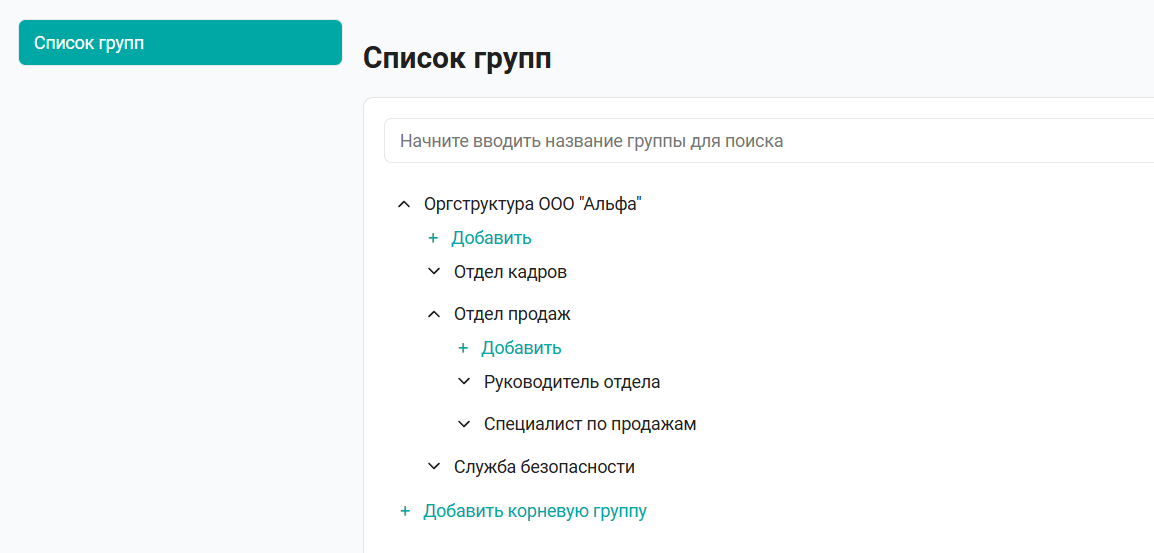
Task: Focus the group name search field
Action: [x=769, y=141]
